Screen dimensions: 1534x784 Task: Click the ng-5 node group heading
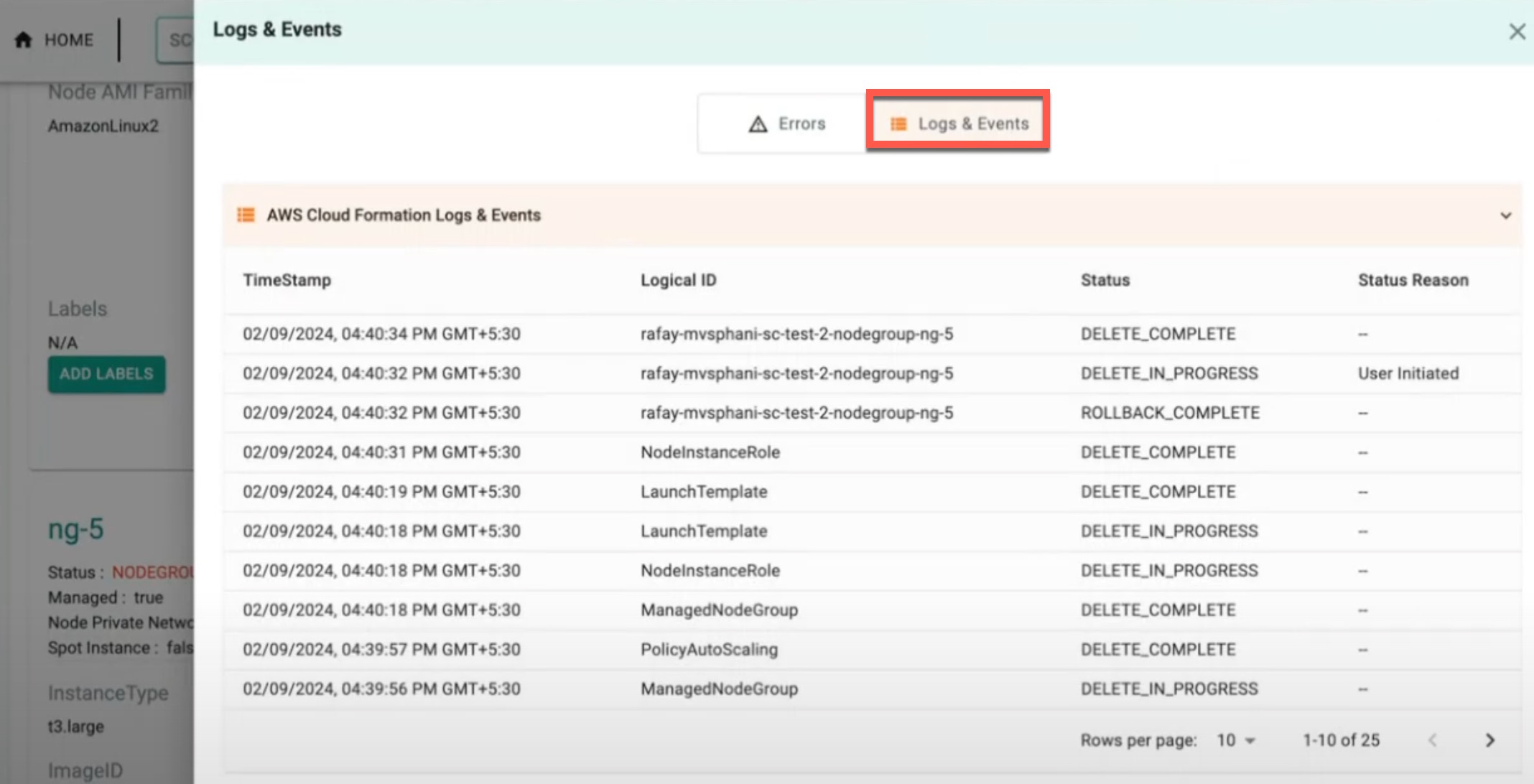coord(75,529)
